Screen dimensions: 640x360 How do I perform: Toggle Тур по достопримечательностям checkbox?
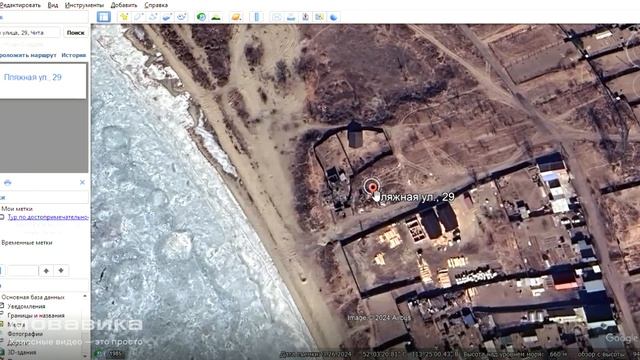(x=2, y=217)
